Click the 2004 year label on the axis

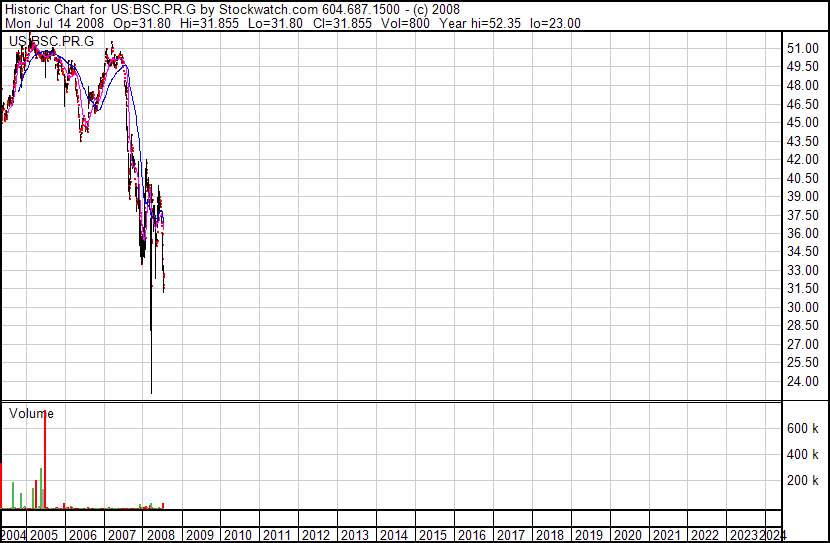pos(13,535)
